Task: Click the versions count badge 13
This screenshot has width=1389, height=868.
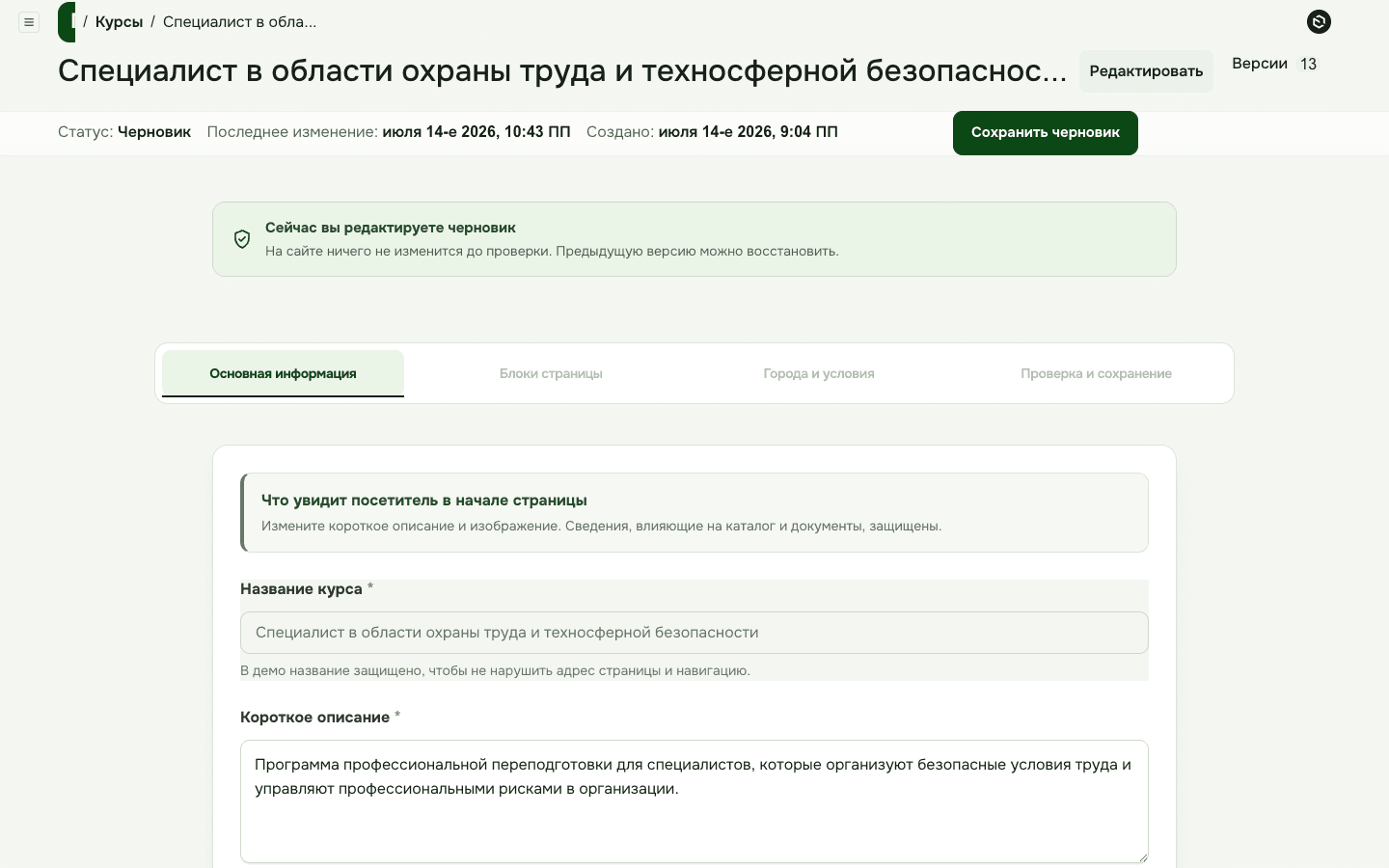Action: click(x=1308, y=64)
